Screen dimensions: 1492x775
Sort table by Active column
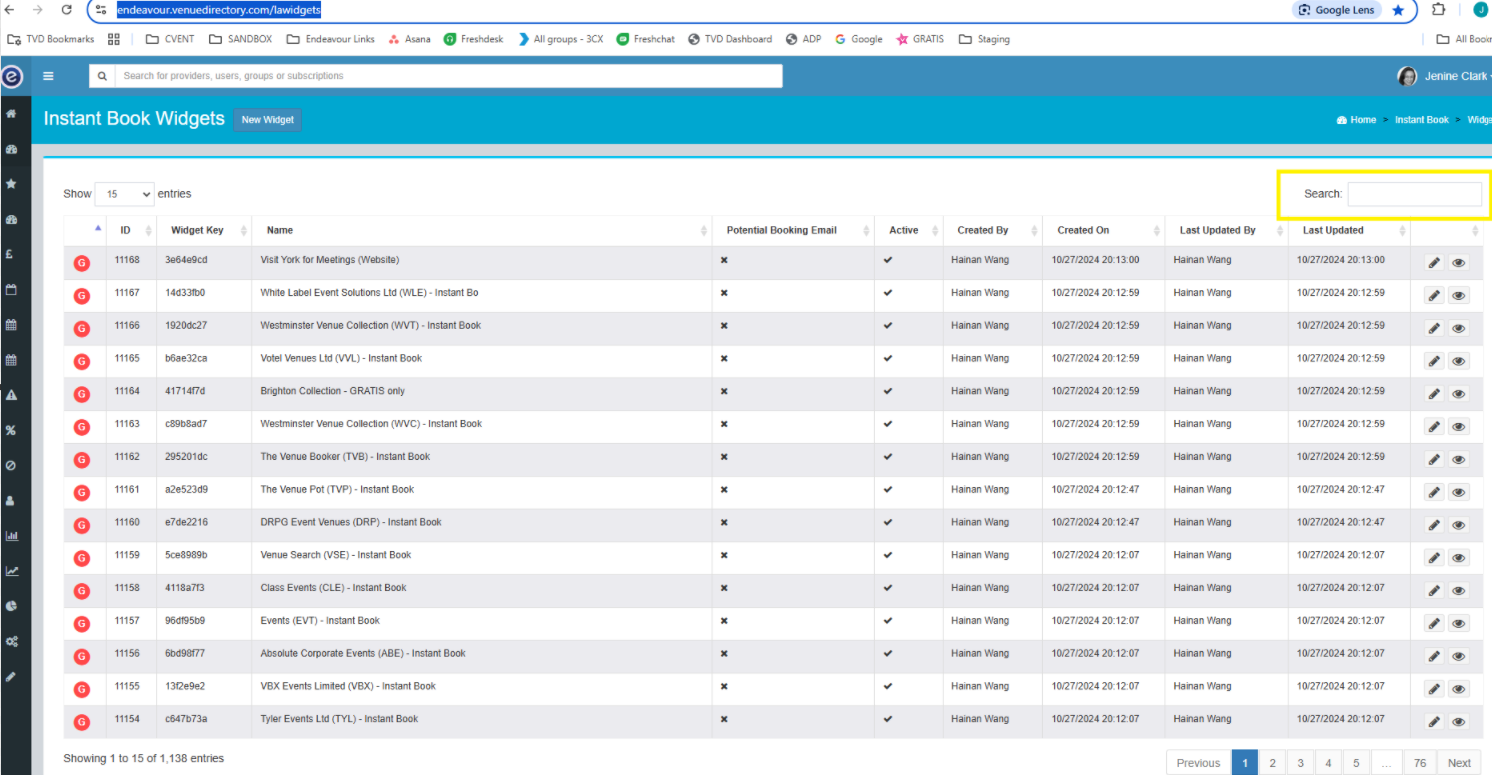point(908,230)
